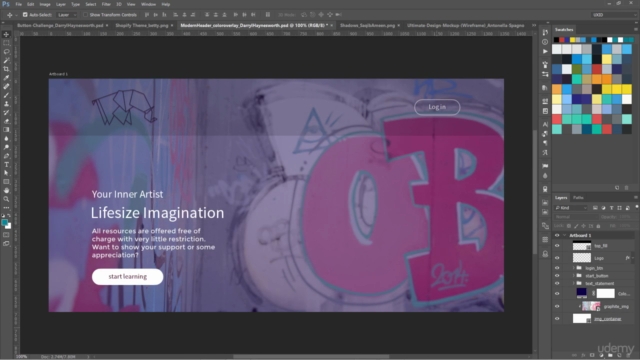Screen dimensions: 640x360
Task: Select the Magic Wand tool
Action: click(6, 60)
